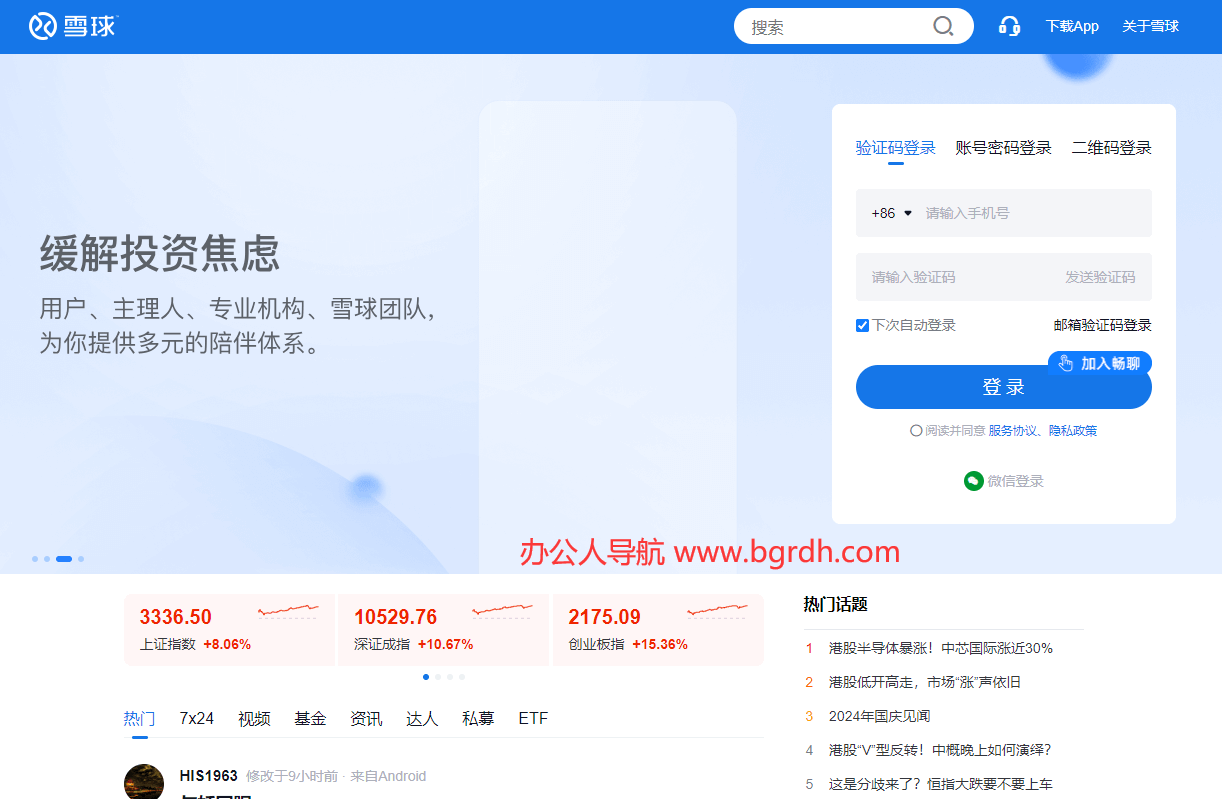This screenshot has height=799, width=1222.
Task: Click the green WeChat login icon
Action: tap(973, 481)
